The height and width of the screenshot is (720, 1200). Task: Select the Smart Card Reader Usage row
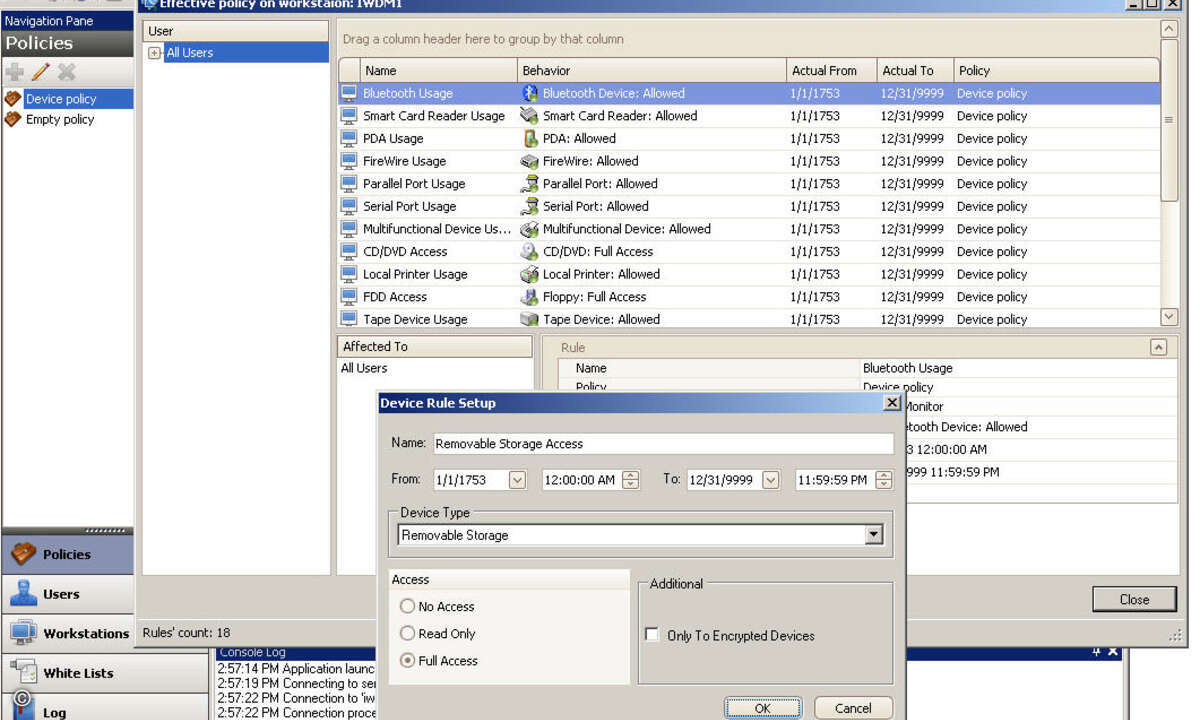749,116
